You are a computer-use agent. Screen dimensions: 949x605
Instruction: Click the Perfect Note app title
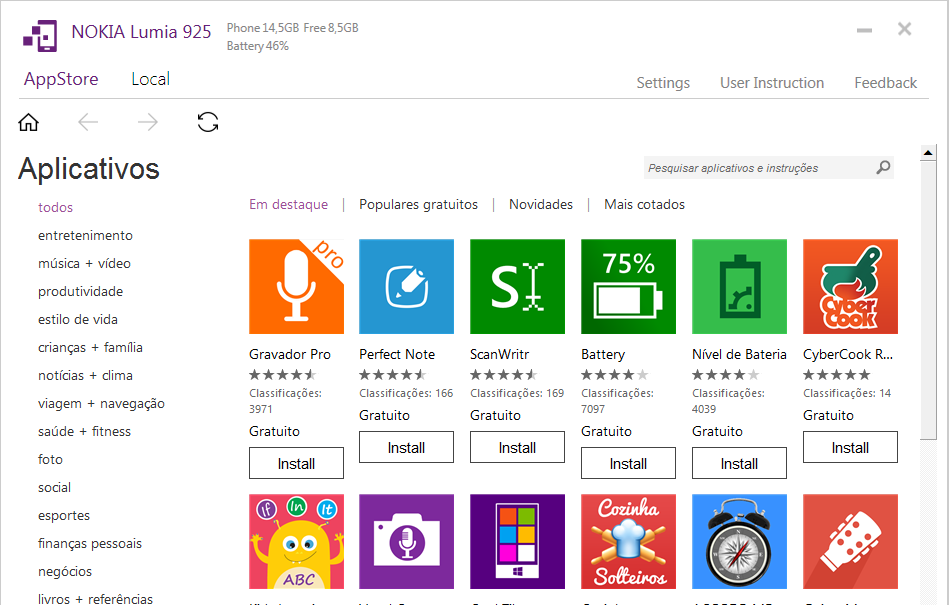tap(397, 355)
